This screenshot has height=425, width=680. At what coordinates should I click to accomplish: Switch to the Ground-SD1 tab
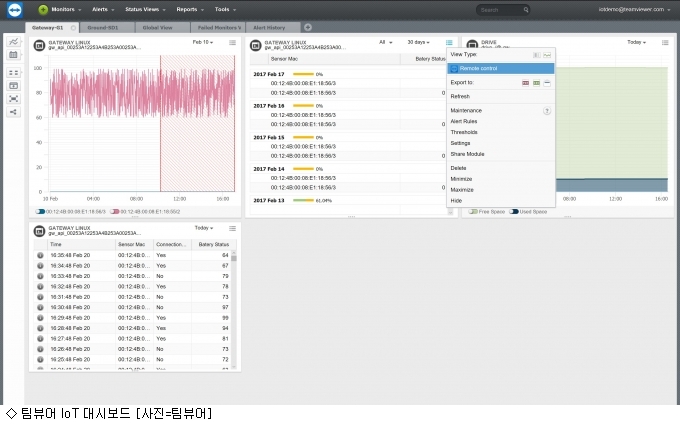(107, 27)
